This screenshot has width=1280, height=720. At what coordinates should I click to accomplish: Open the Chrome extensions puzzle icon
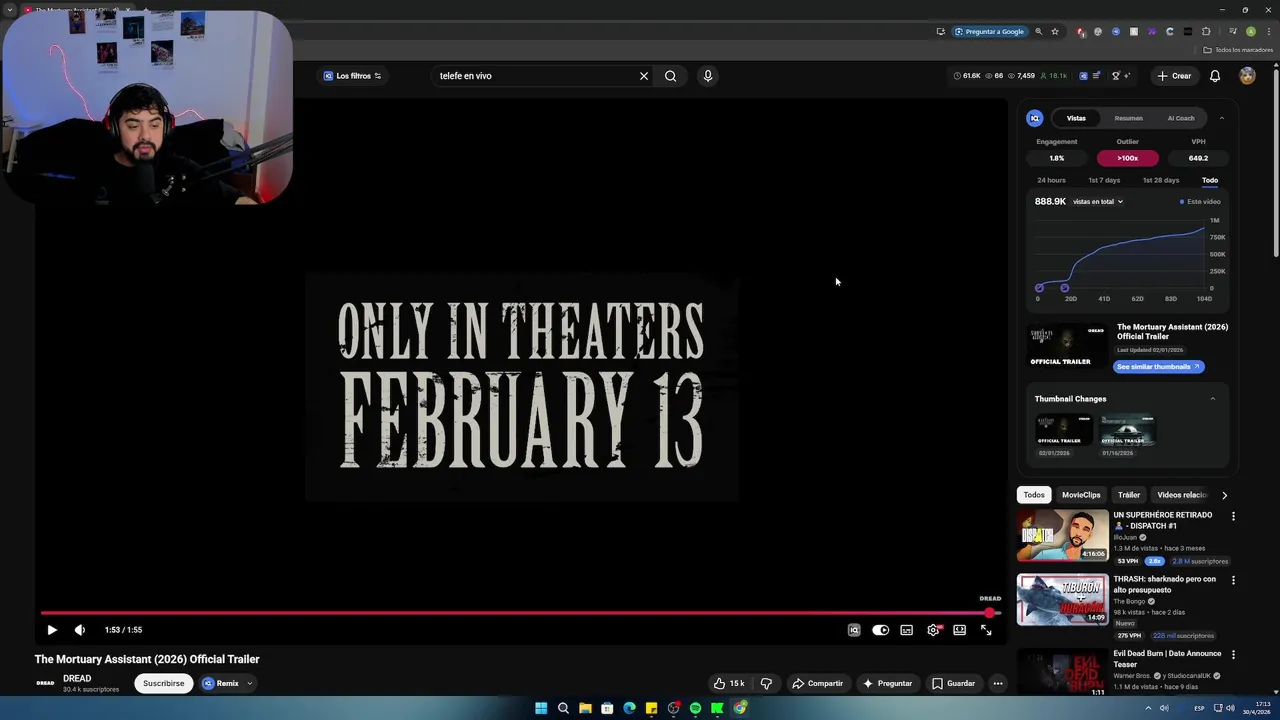point(1206,32)
